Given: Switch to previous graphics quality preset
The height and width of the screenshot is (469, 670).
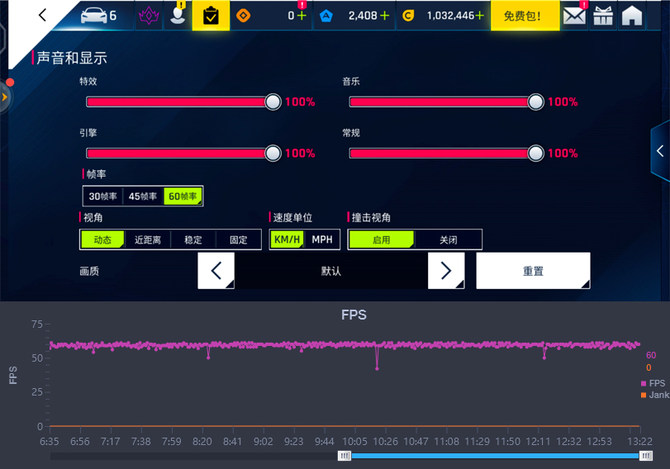Looking at the screenshot, I should [216, 271].
